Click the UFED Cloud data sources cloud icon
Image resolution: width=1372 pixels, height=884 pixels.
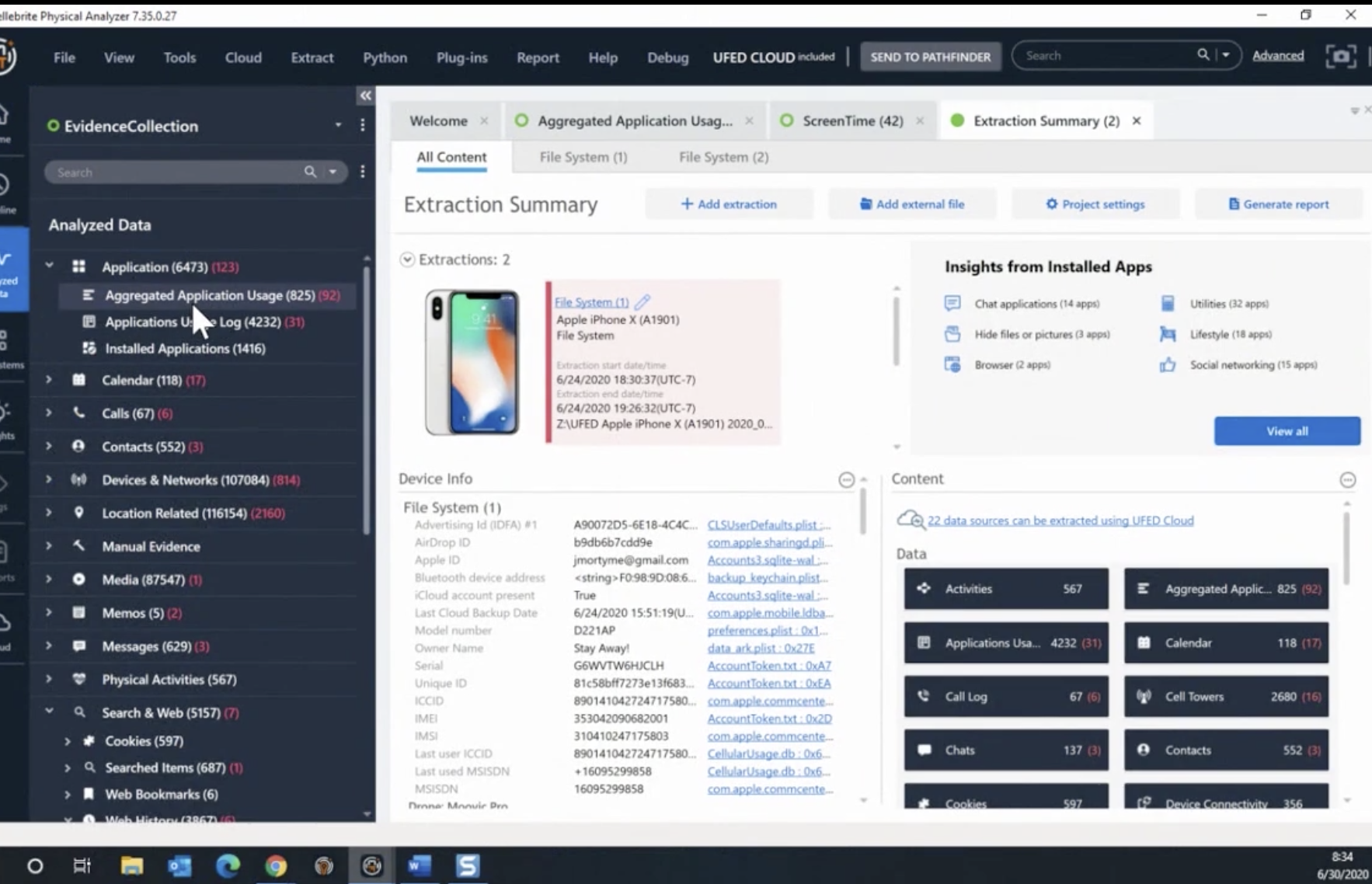point(911,520)
